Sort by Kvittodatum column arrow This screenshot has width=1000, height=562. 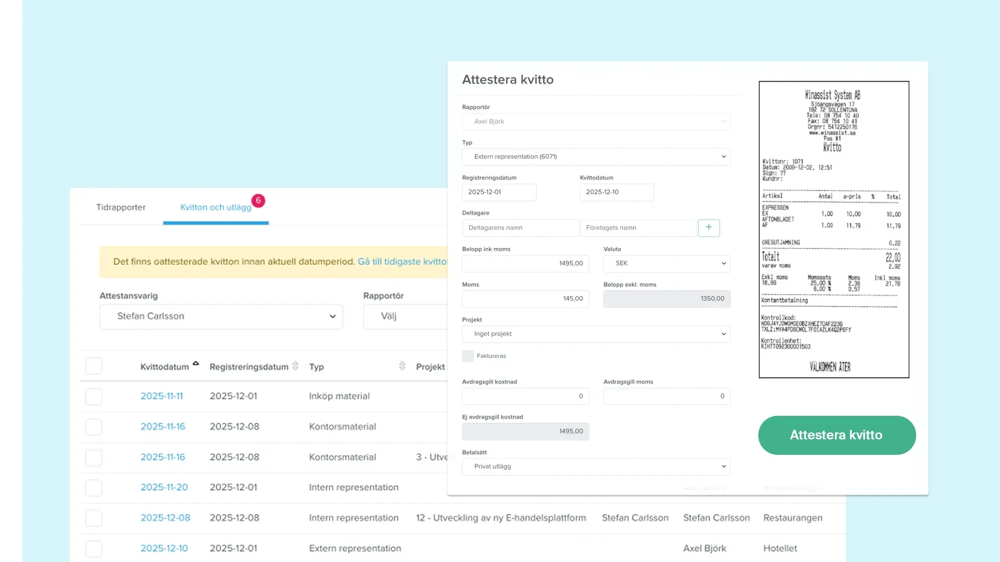196,364
